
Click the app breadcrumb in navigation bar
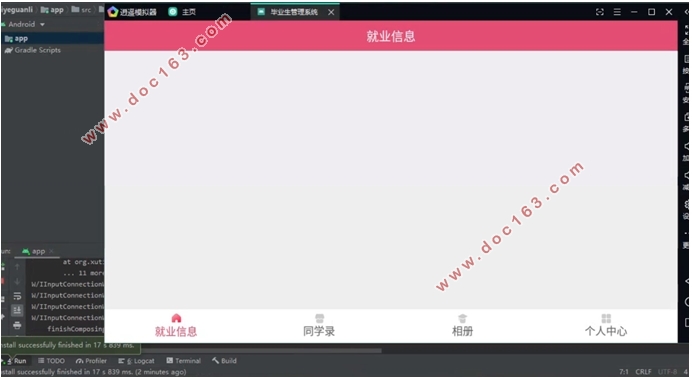52,10
